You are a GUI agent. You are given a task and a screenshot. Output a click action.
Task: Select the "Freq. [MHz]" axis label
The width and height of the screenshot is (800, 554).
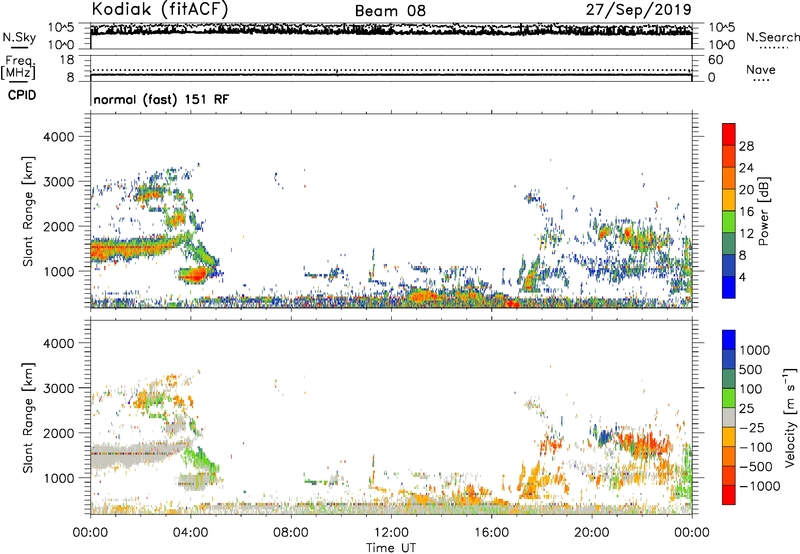tap(18, 67)
